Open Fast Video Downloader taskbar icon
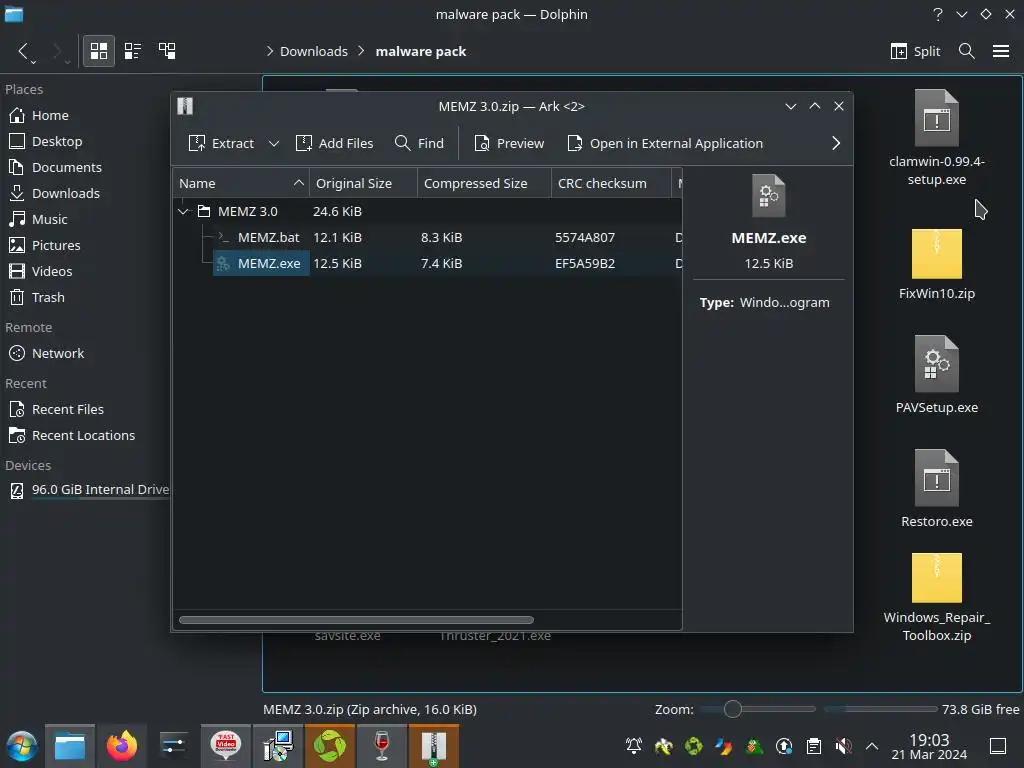1024x768 pixels. tap(225, 746)
